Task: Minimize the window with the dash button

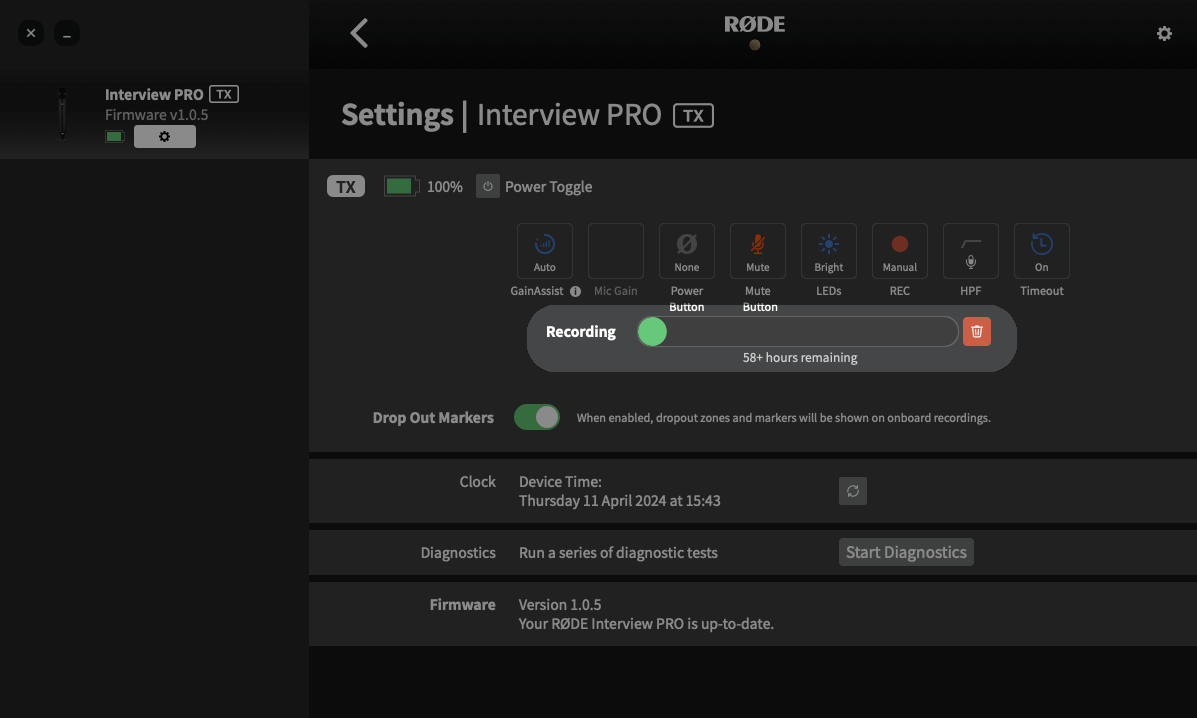Action: pos(66,34)
